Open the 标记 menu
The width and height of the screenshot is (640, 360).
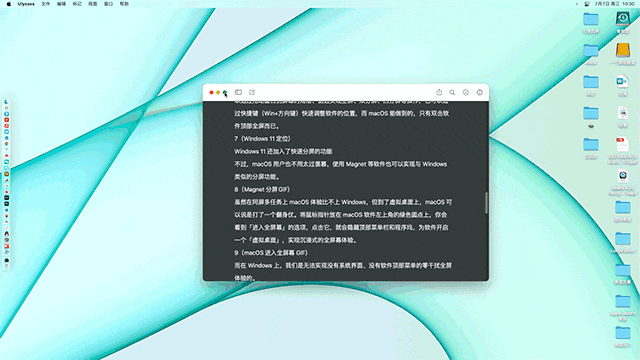(77, 4)
